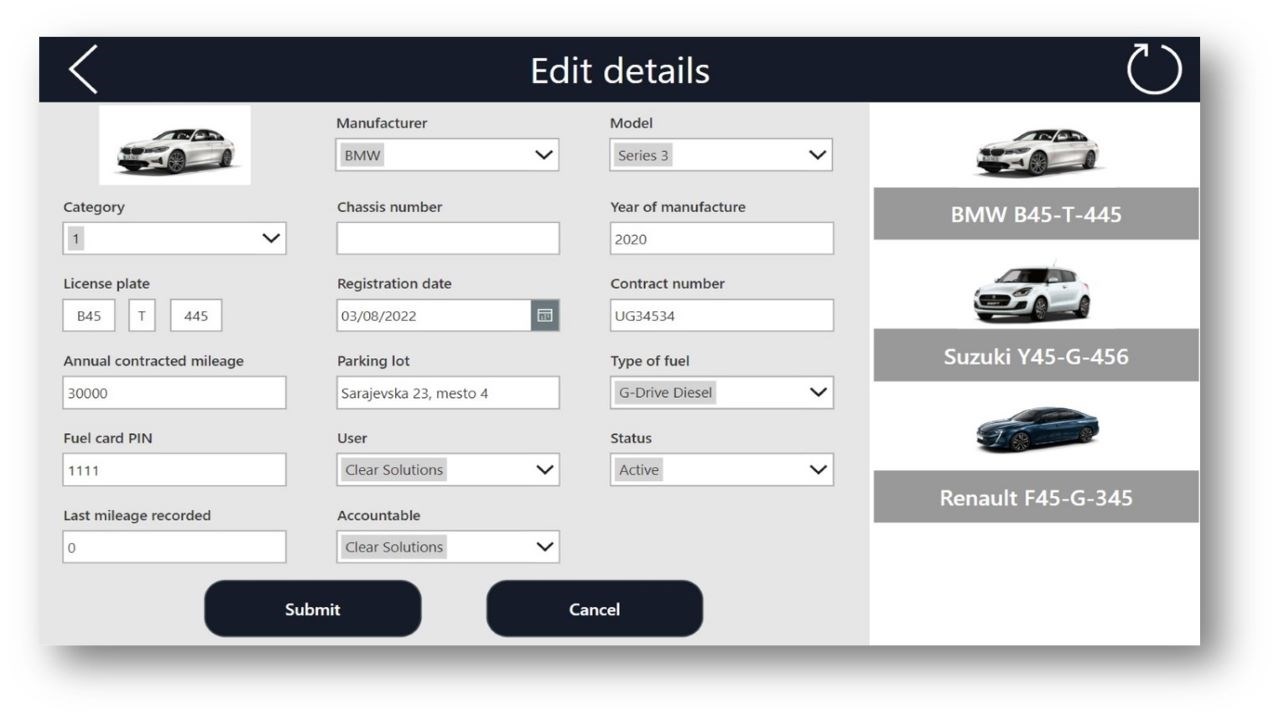This screenshot has width=1280, height=720.
Task: Open the Manufacturer dropdown showing BMW
Action: [x=448, y=155]
